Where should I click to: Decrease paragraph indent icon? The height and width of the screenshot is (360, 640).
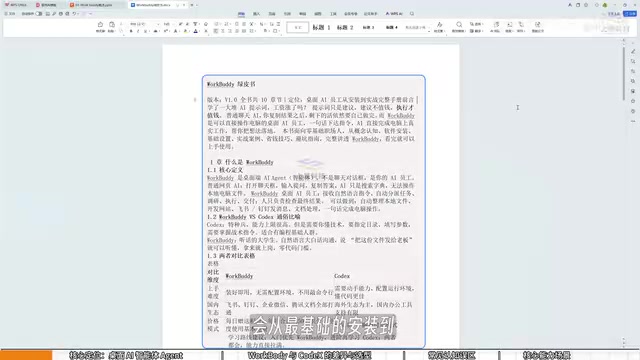pos(237,24)
